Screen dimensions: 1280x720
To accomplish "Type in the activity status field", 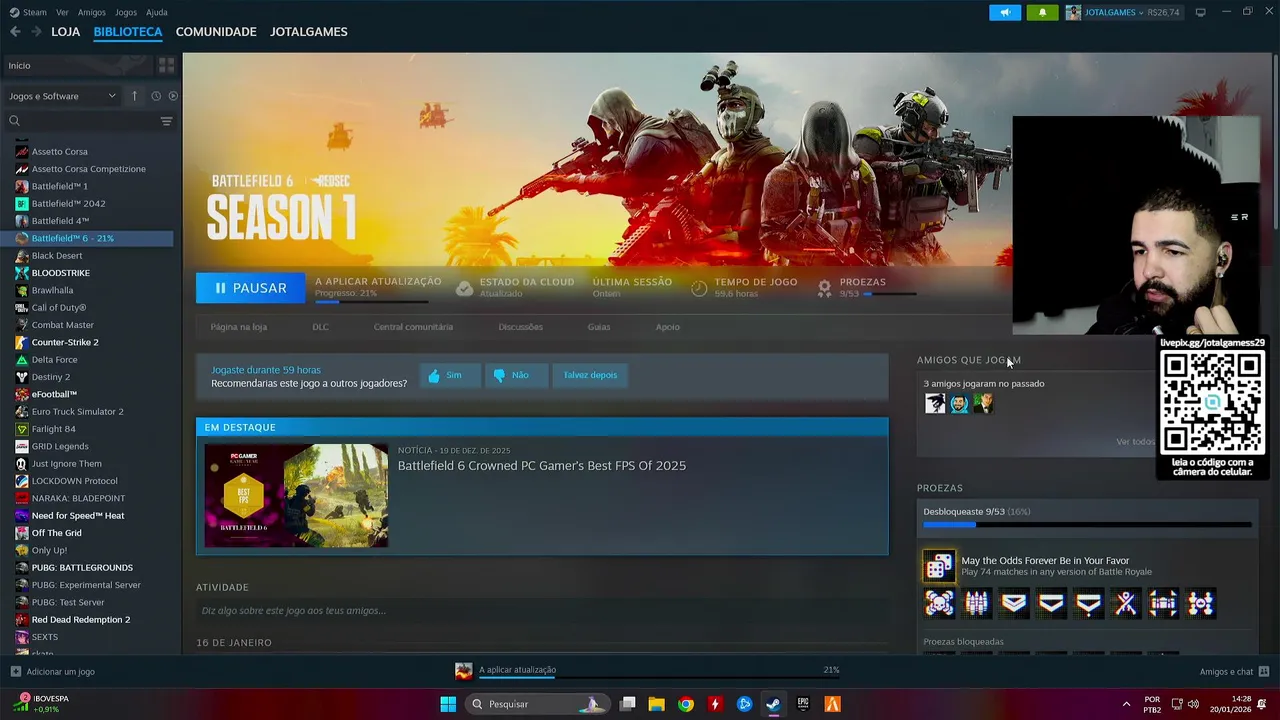I will 541,611.
